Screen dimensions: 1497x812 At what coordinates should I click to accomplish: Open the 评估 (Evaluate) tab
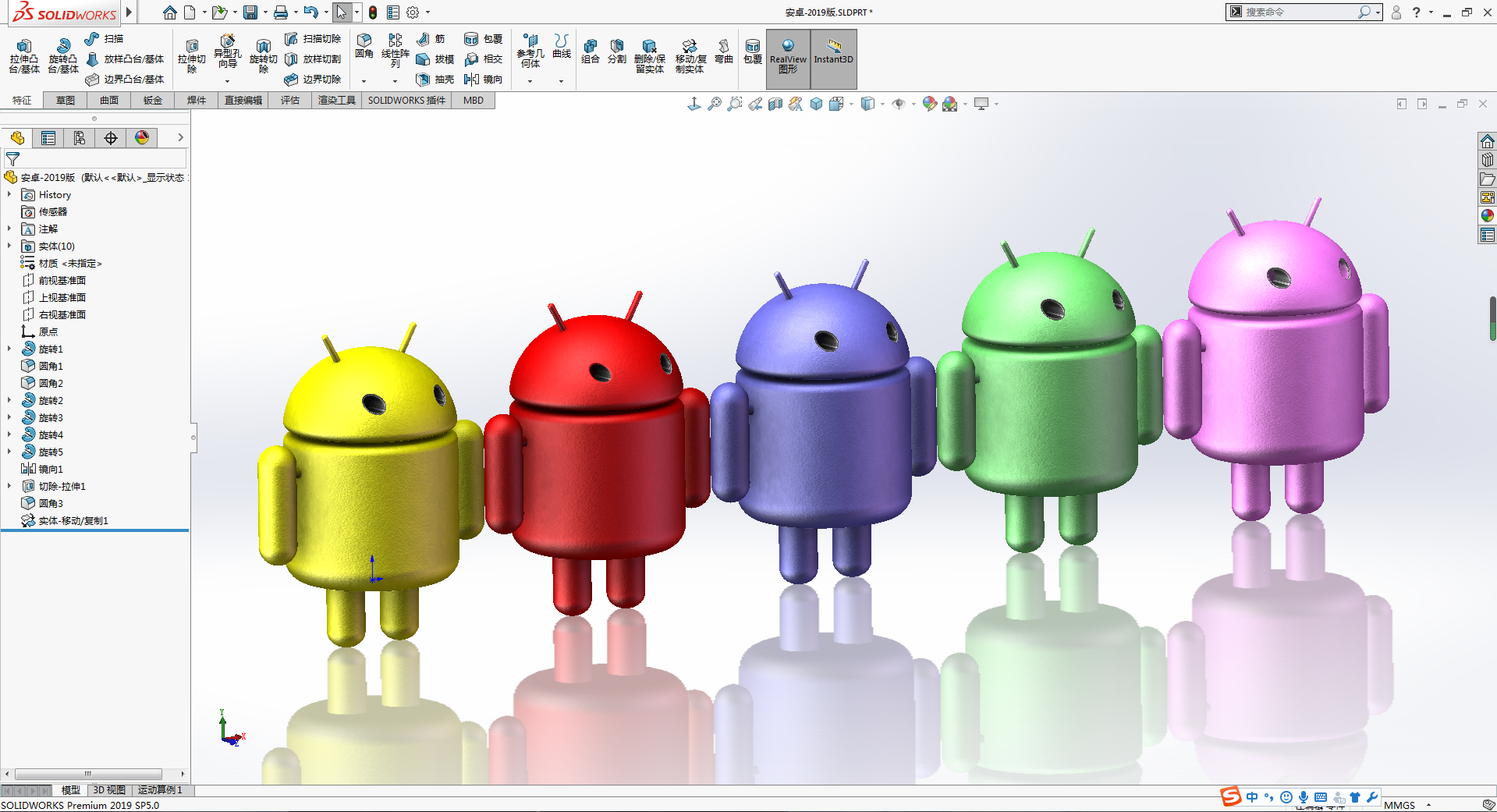290,101
